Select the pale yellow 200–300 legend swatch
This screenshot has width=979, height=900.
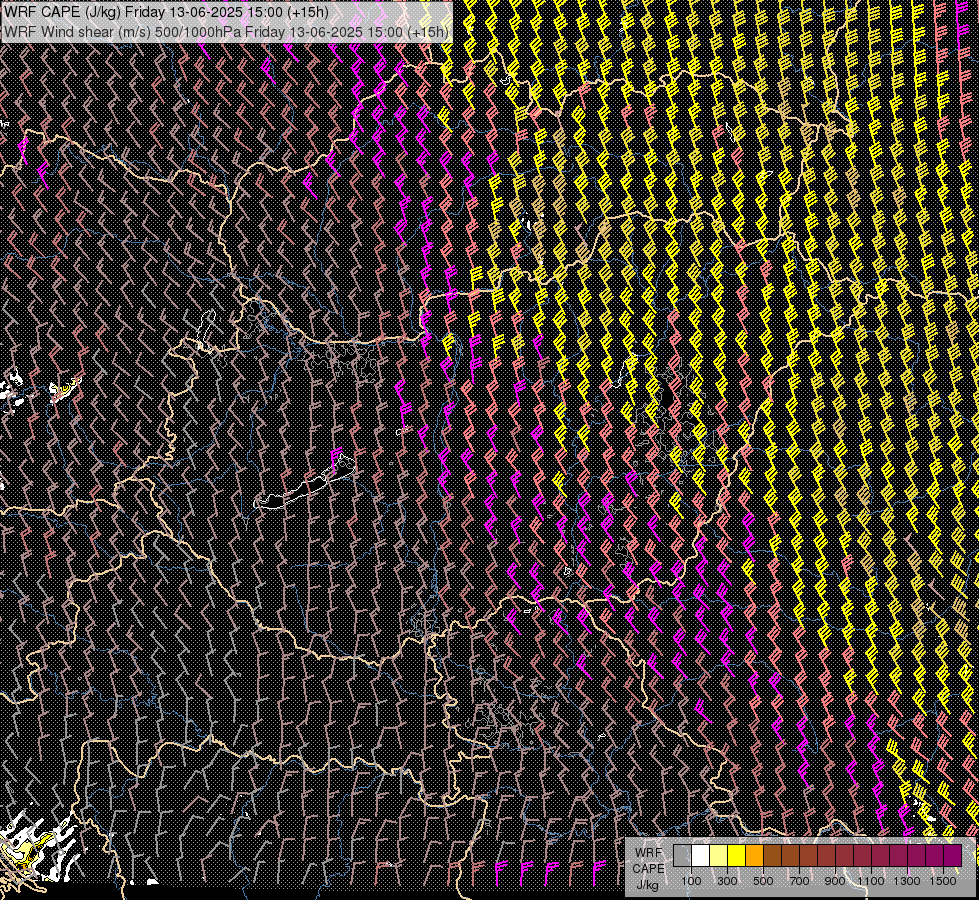tap(719, 856)
